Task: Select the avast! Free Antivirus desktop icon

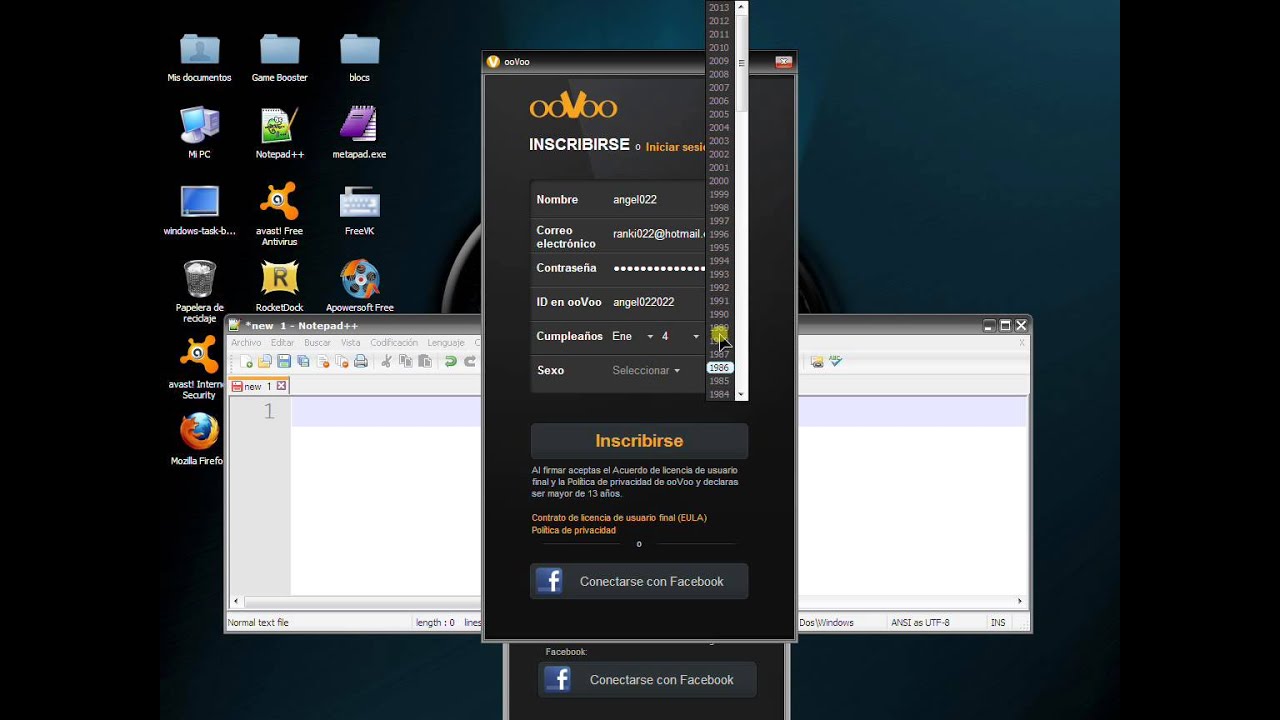Action: (x=280, y=213)
